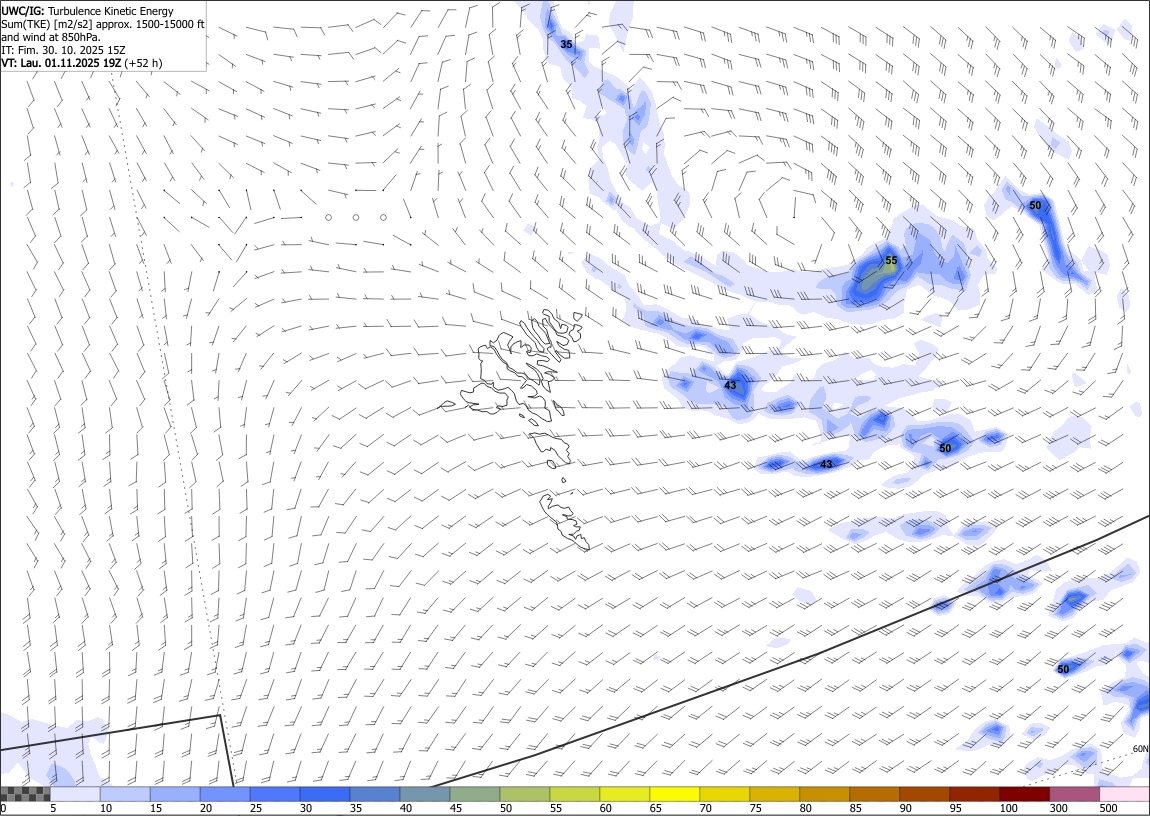
Task: Select the 80–85 orange legend swatch
Action: click(824, 794)
